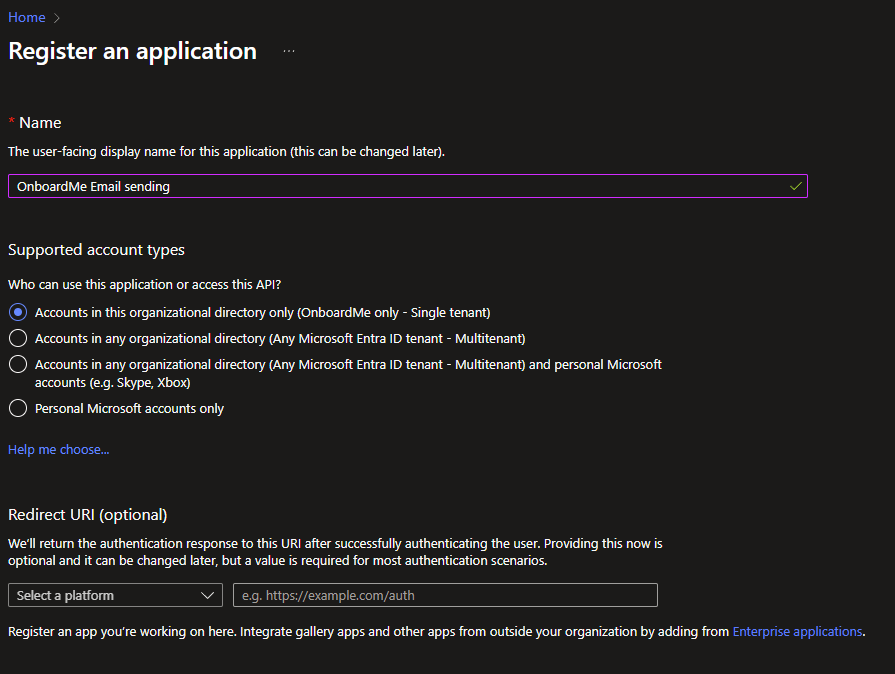Click the Register an application page title
This screenshot has height=674, width=895.
pyautogui.click(x=132, y=51)
